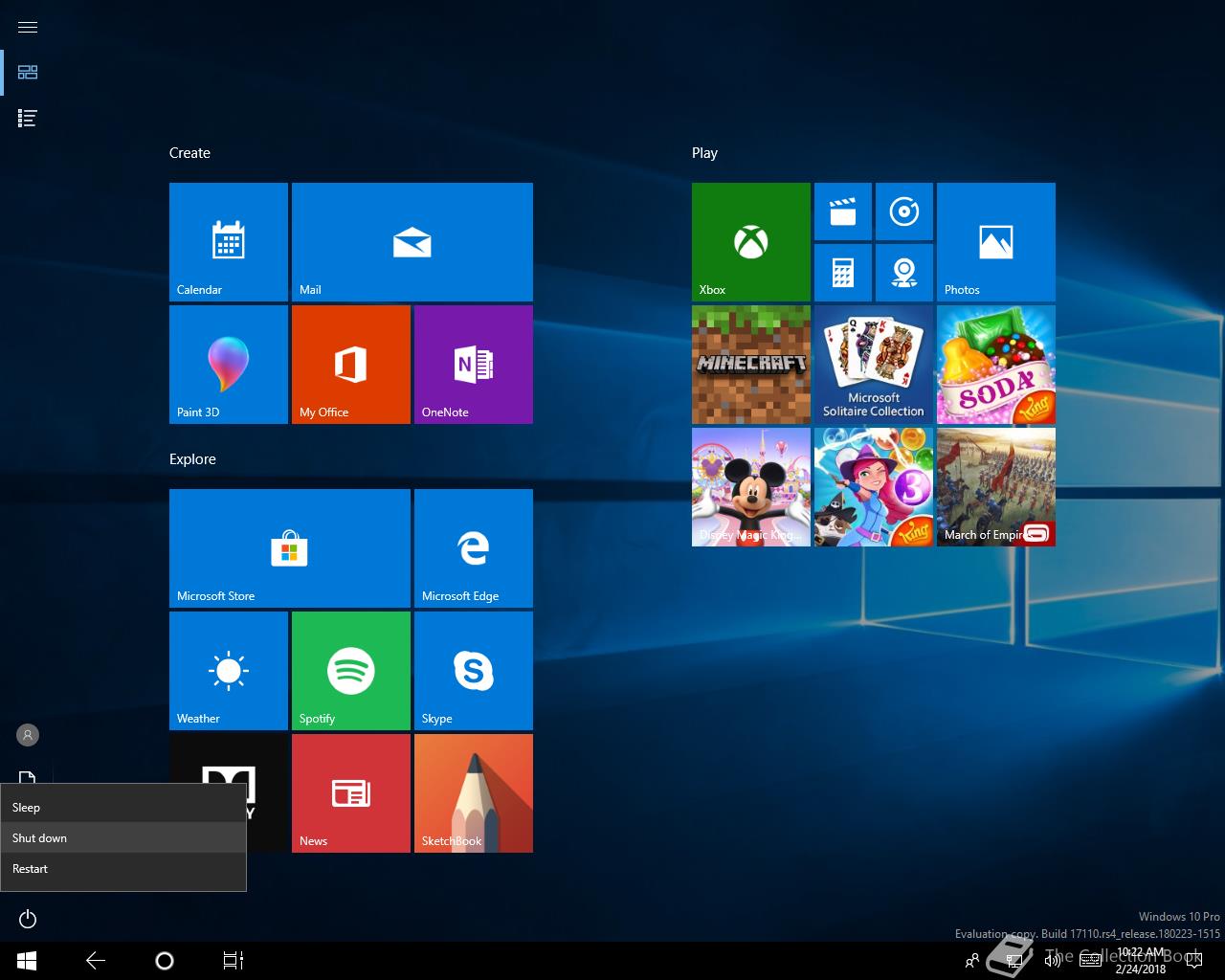
Task: Open the Movies & TV small tile
Action: click(x=843, y=212)
